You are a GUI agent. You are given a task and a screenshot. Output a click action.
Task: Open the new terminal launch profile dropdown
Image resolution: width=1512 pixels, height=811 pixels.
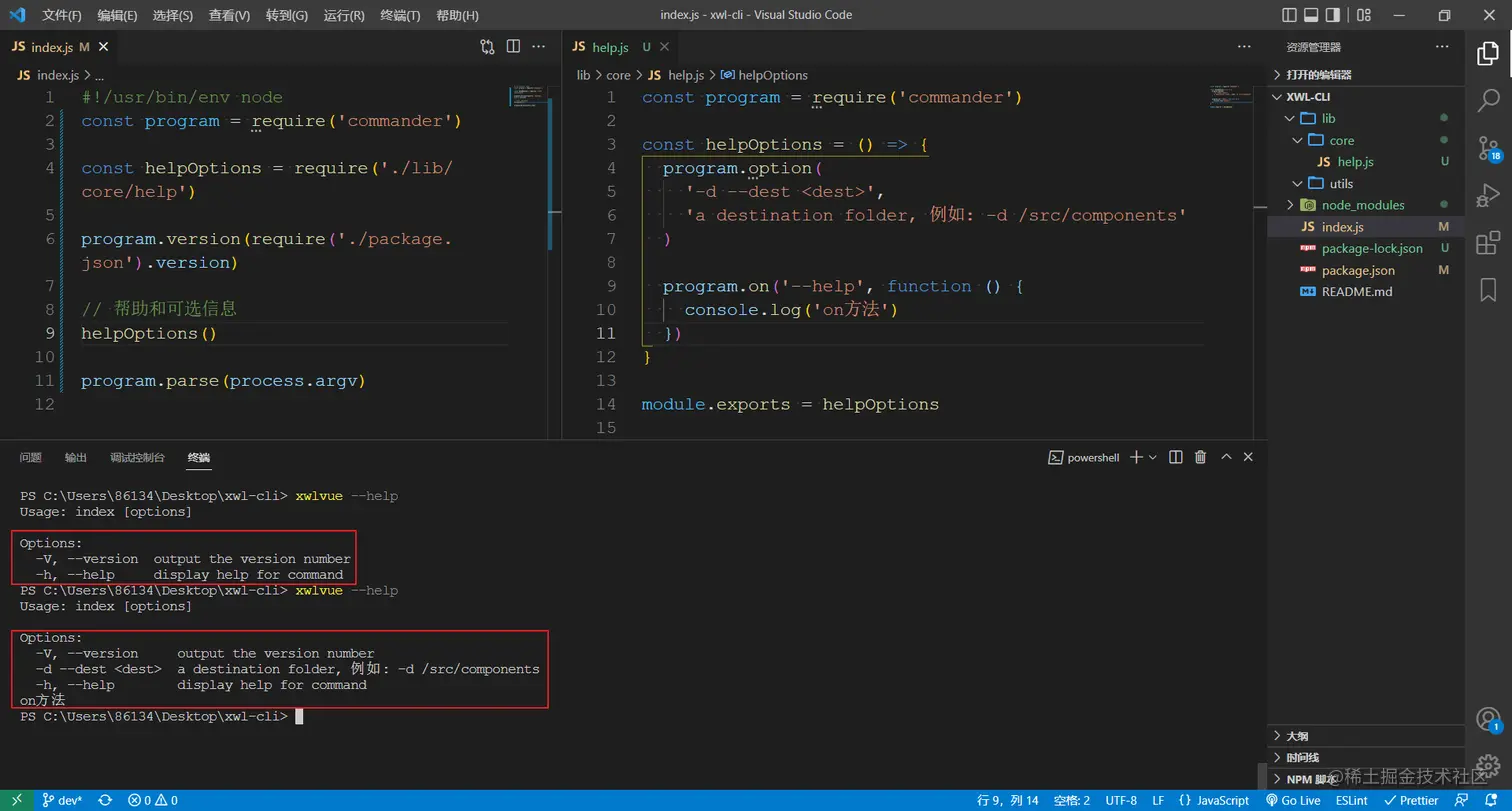click(1153, 457)
